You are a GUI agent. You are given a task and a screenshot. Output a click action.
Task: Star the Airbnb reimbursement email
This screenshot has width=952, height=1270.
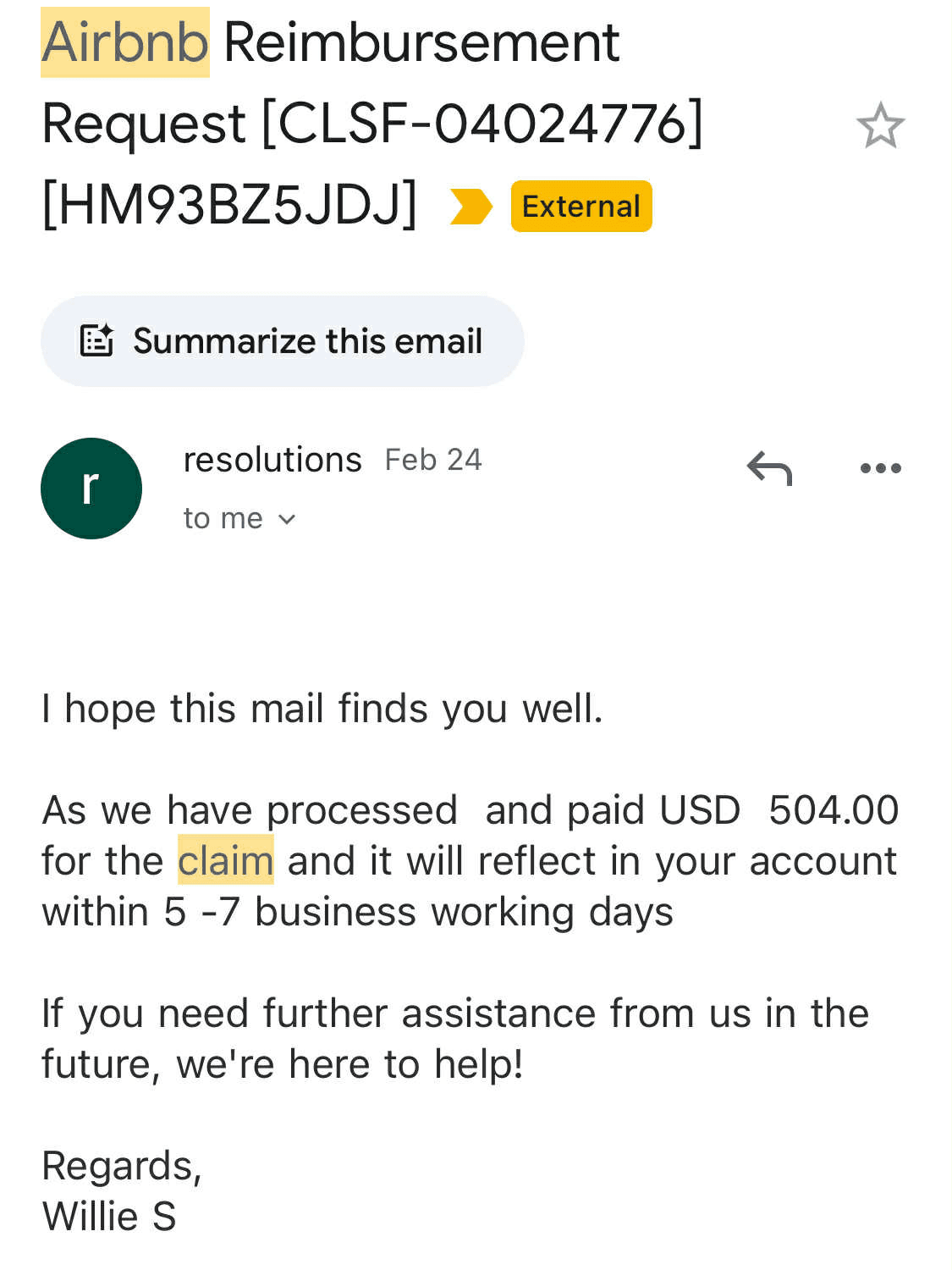[880, 125]
